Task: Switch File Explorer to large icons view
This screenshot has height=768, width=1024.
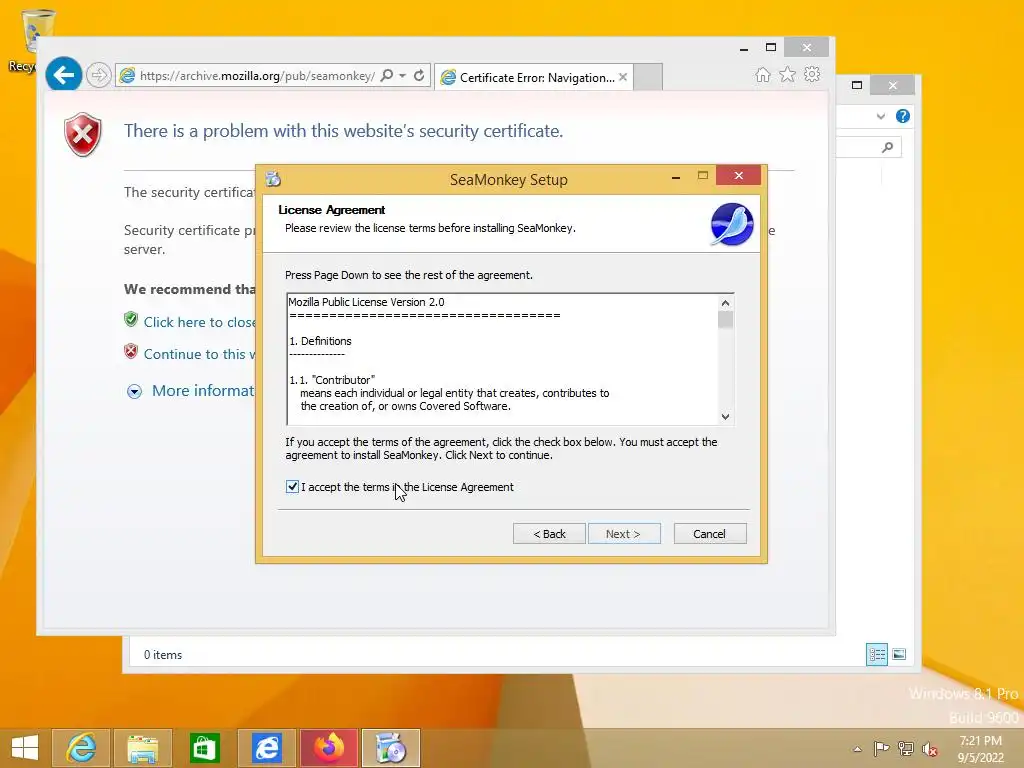Action: [x=899, y=654]
